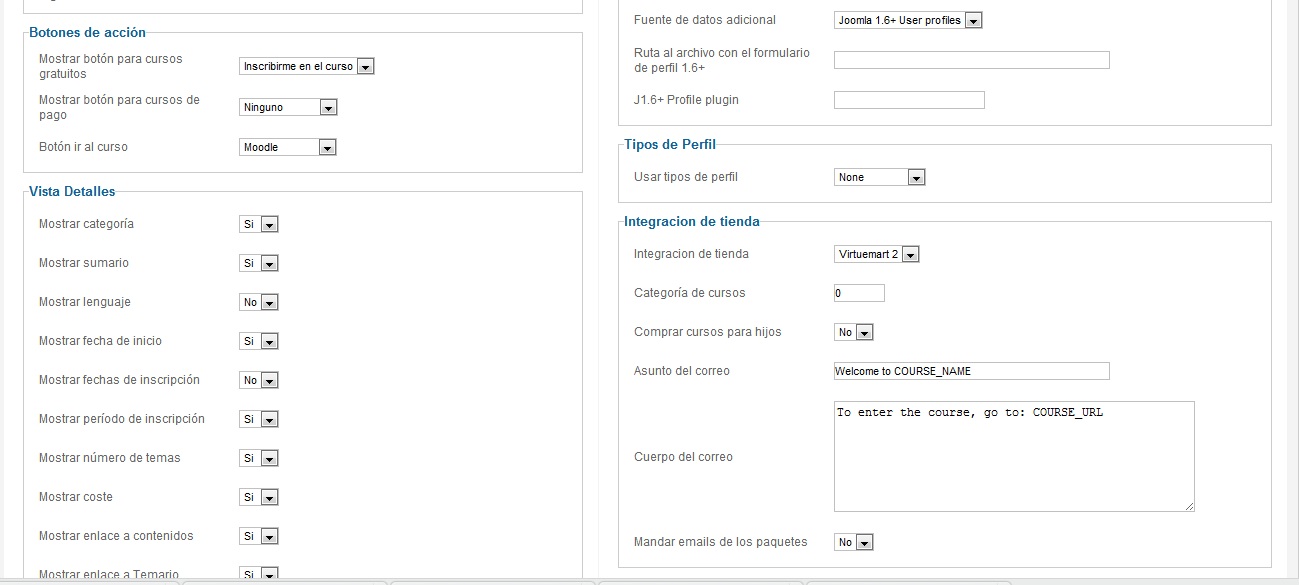
Task: Open 'Mostrar sumario' dropdown
Action: pyautogui.click(x=258, y=264)
